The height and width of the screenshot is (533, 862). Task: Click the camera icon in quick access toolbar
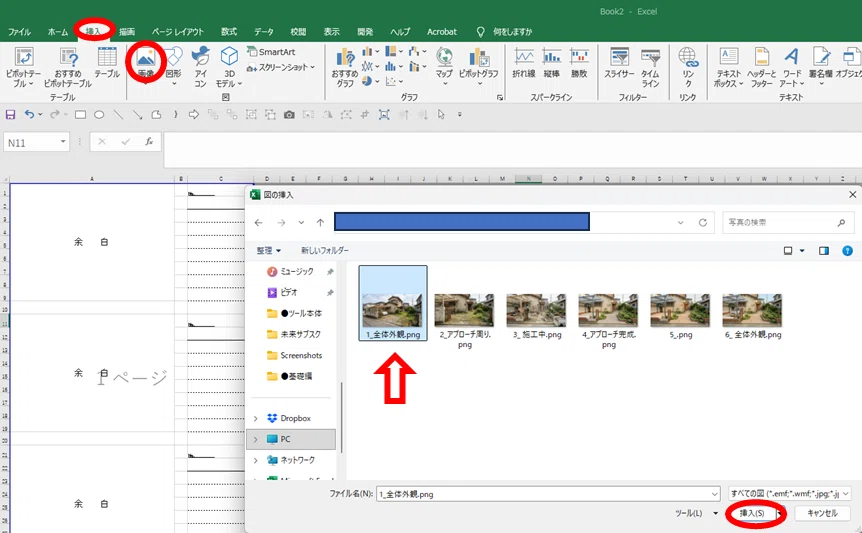289,114
